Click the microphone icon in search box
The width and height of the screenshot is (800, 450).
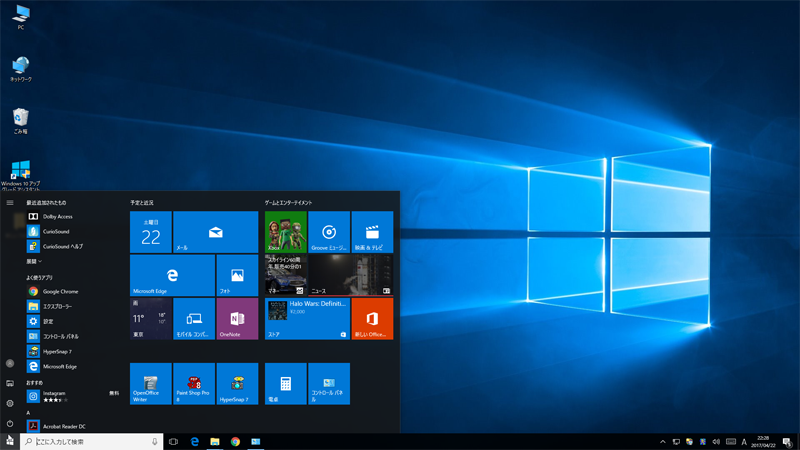coord(155,442)
